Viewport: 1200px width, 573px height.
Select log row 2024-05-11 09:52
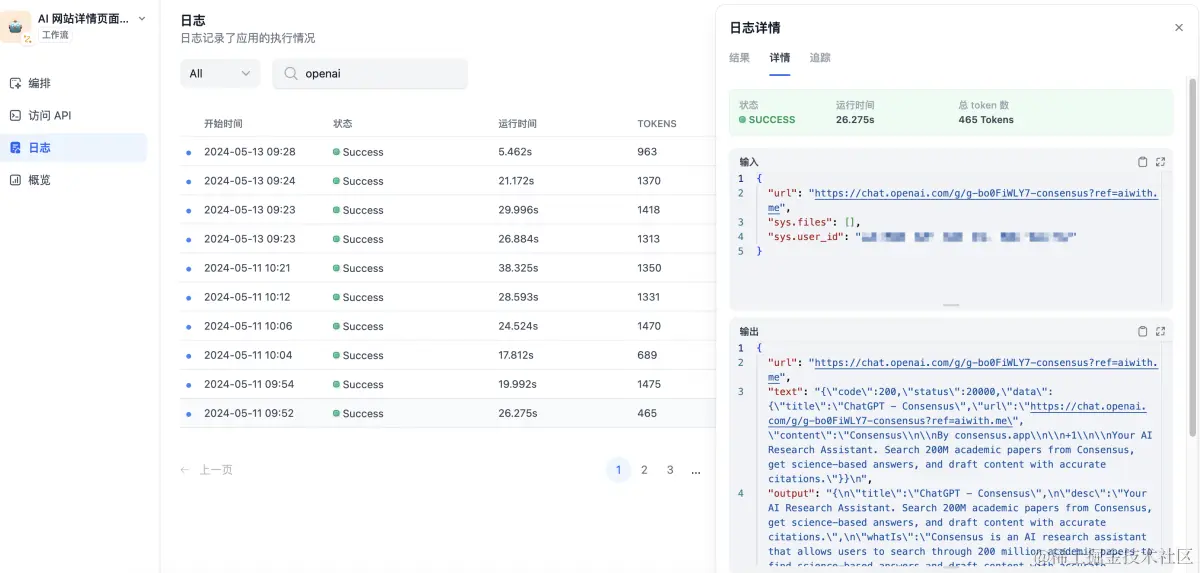[x=447, y=413]
